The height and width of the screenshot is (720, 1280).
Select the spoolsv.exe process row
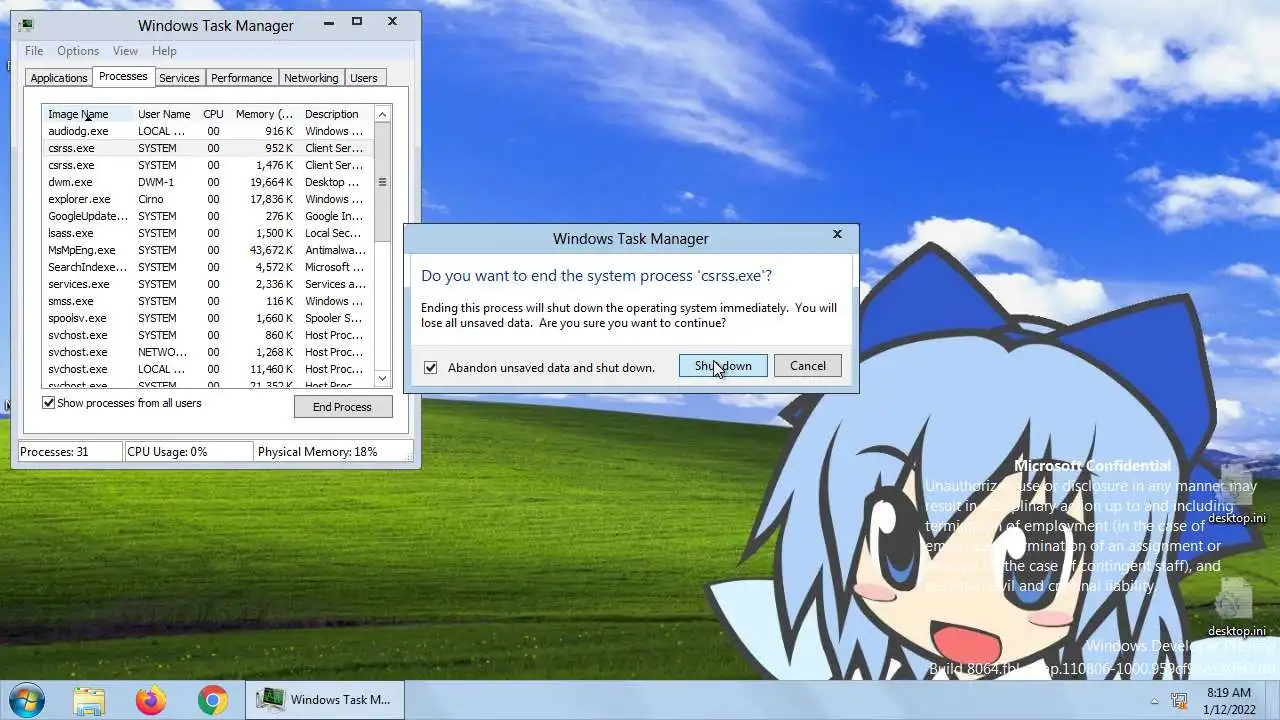coord(207,318)
